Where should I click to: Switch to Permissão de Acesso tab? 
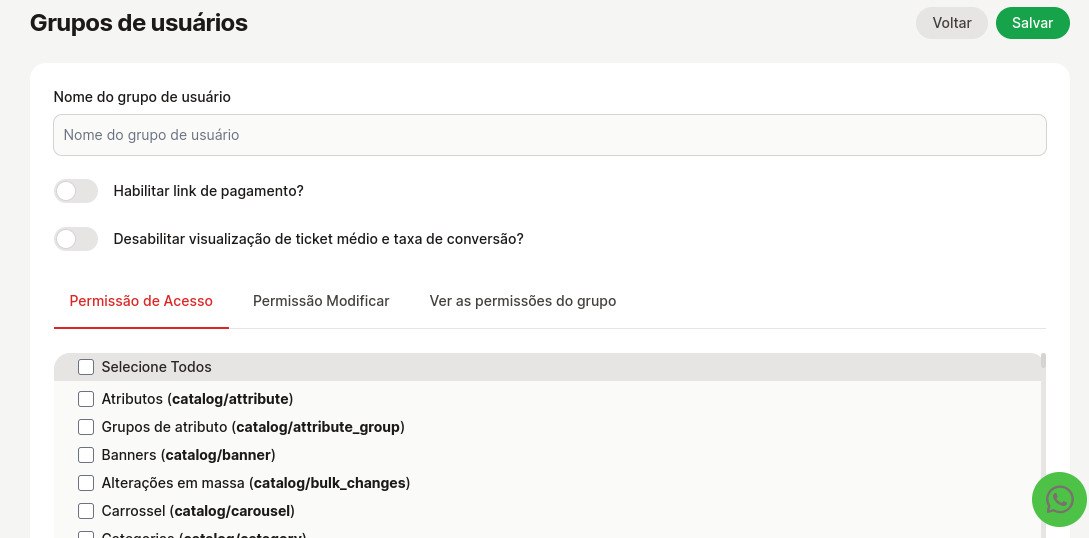(141, 301)
